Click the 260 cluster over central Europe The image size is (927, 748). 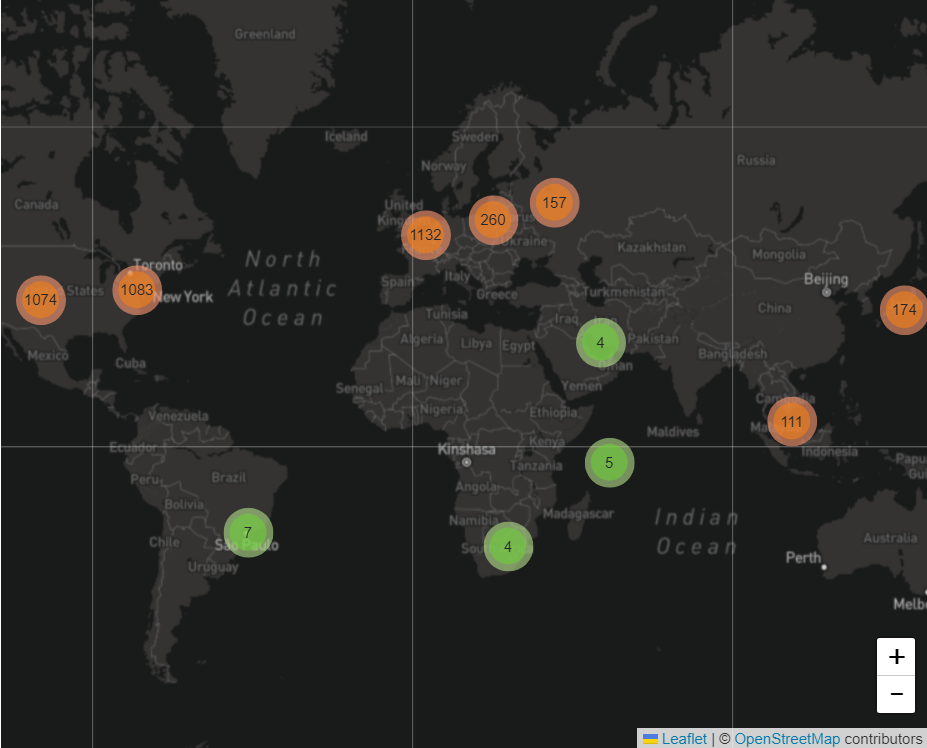point(492,219)
